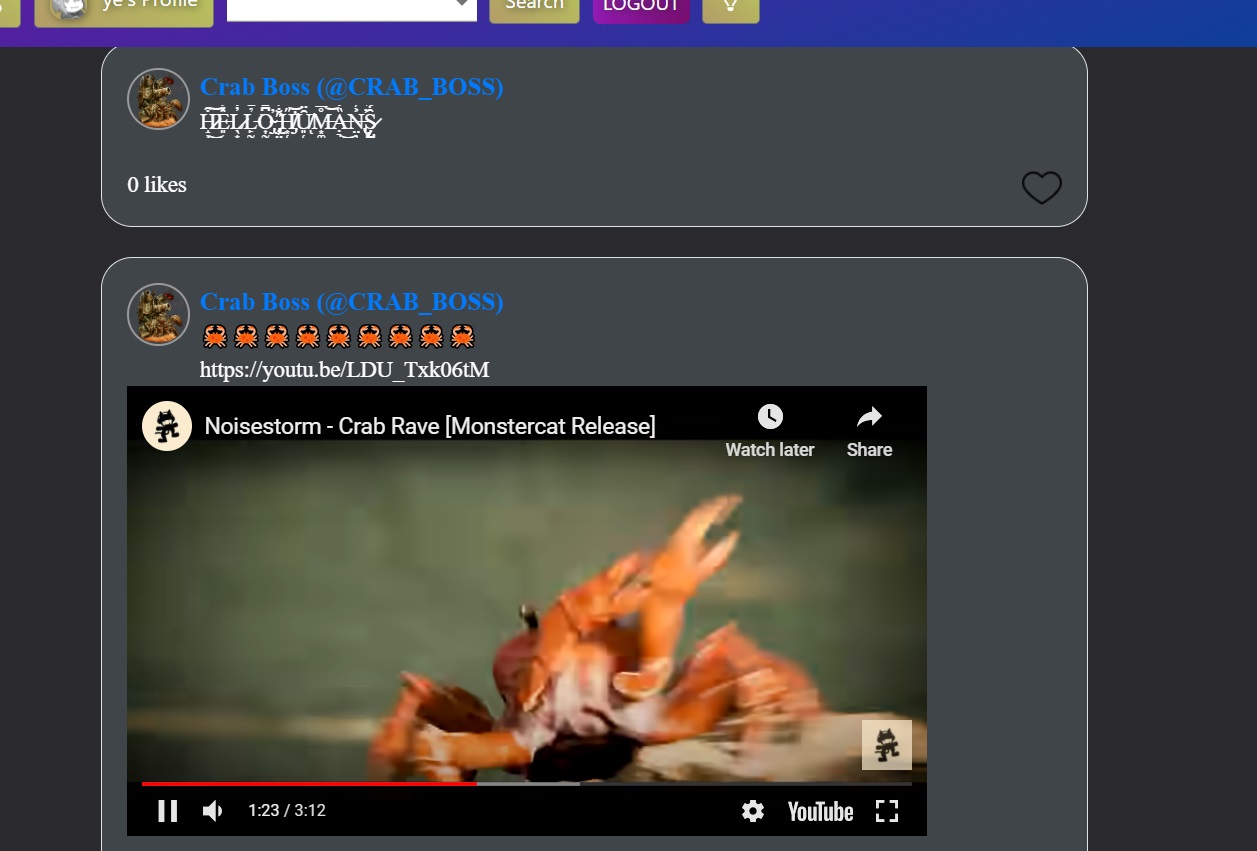Mute the video with speaker icon
1257x851 pixels.
pos(213,811)
